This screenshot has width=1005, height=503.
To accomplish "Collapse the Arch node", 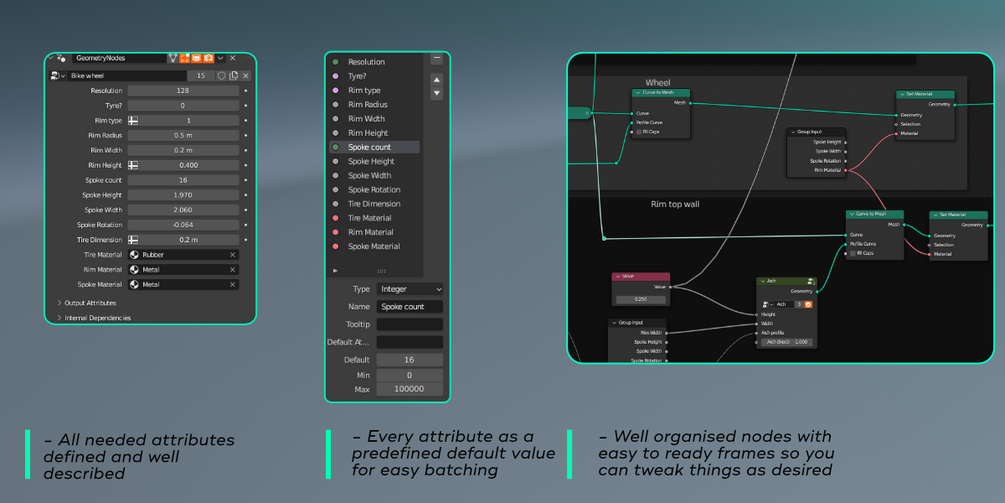I will (763, 281).
